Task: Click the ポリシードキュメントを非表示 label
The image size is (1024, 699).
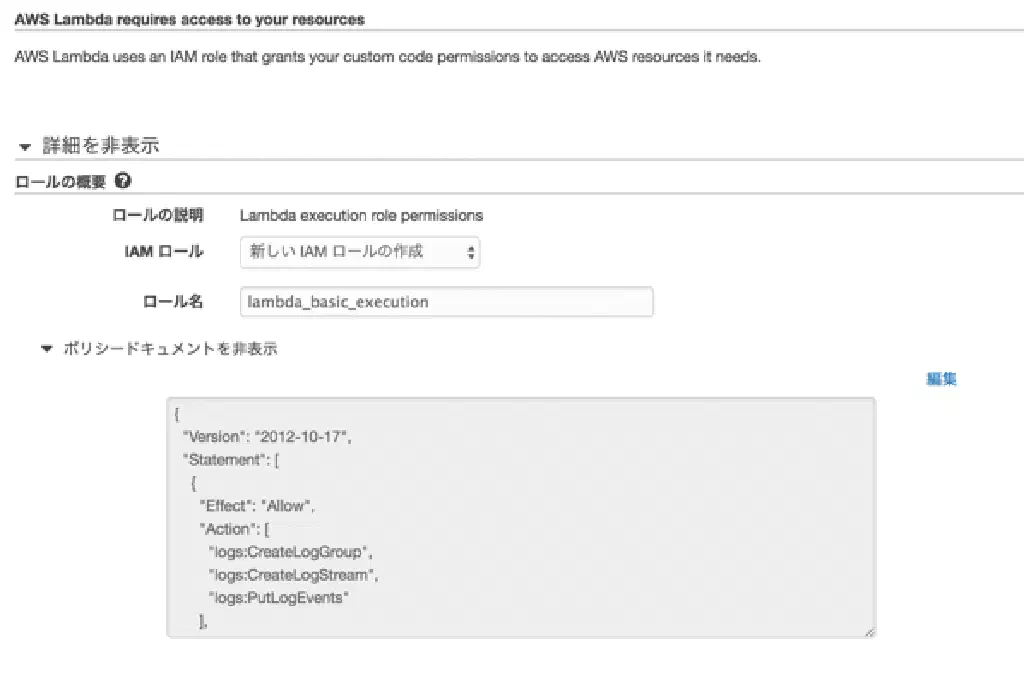Action: pyautogui.click(x=170, y=349)
